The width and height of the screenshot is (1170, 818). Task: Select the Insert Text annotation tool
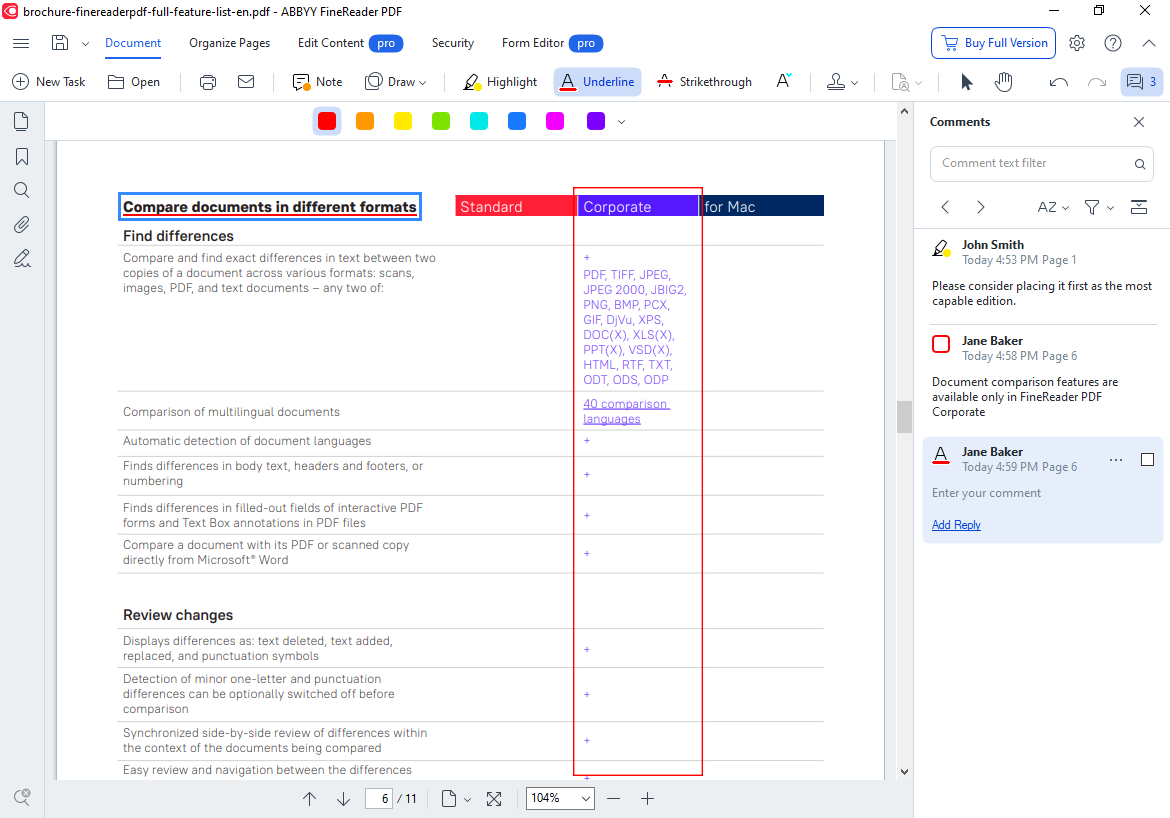783,81
